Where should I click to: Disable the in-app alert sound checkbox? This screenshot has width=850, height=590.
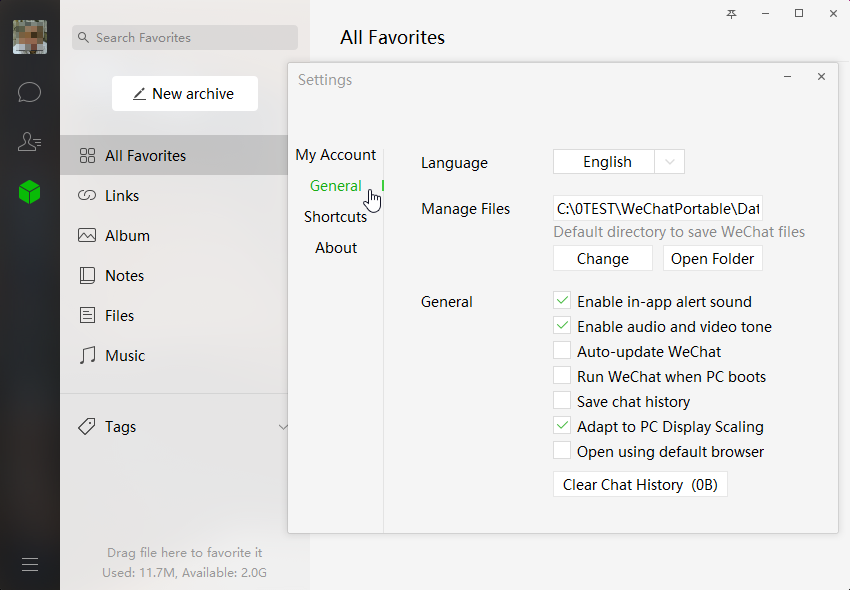(562, 300)
